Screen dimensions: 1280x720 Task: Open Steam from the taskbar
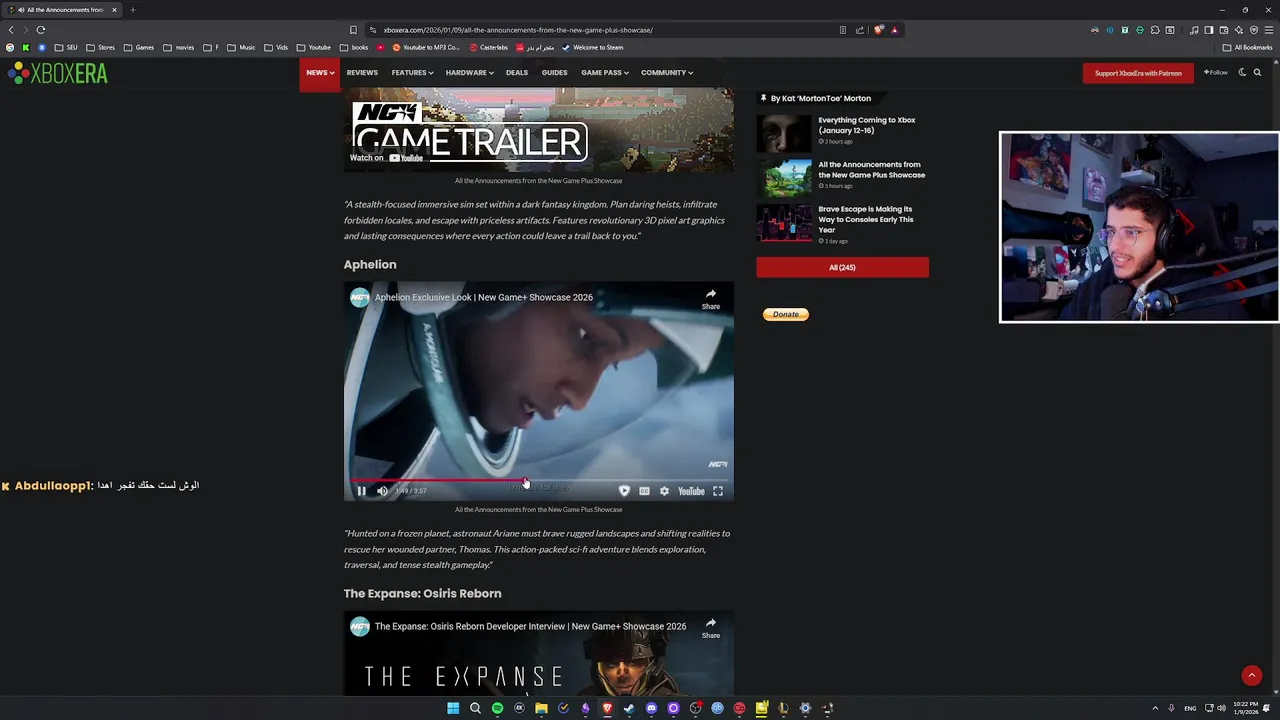coord(629,708)
